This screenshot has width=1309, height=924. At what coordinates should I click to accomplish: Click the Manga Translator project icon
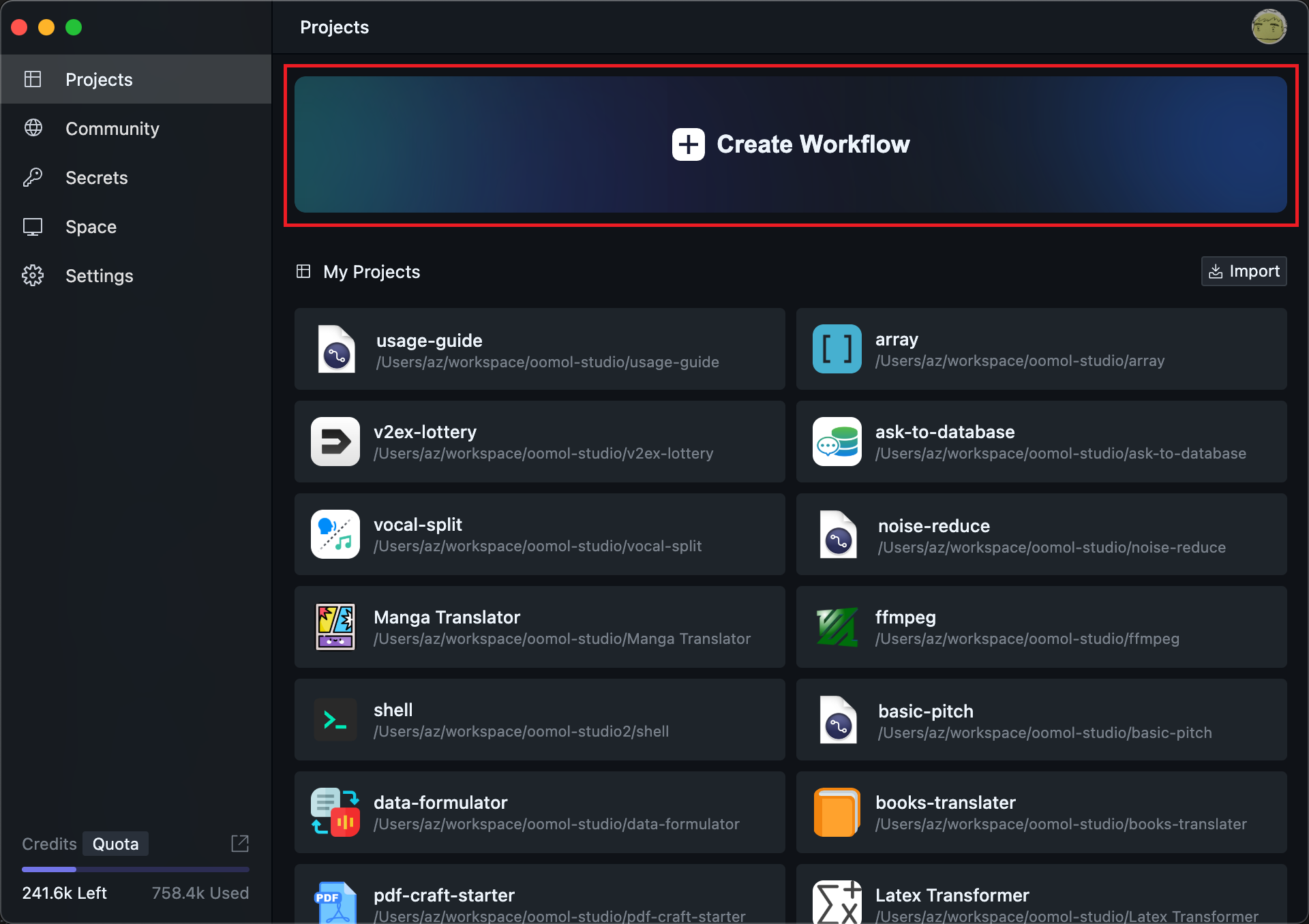(335, 627)
